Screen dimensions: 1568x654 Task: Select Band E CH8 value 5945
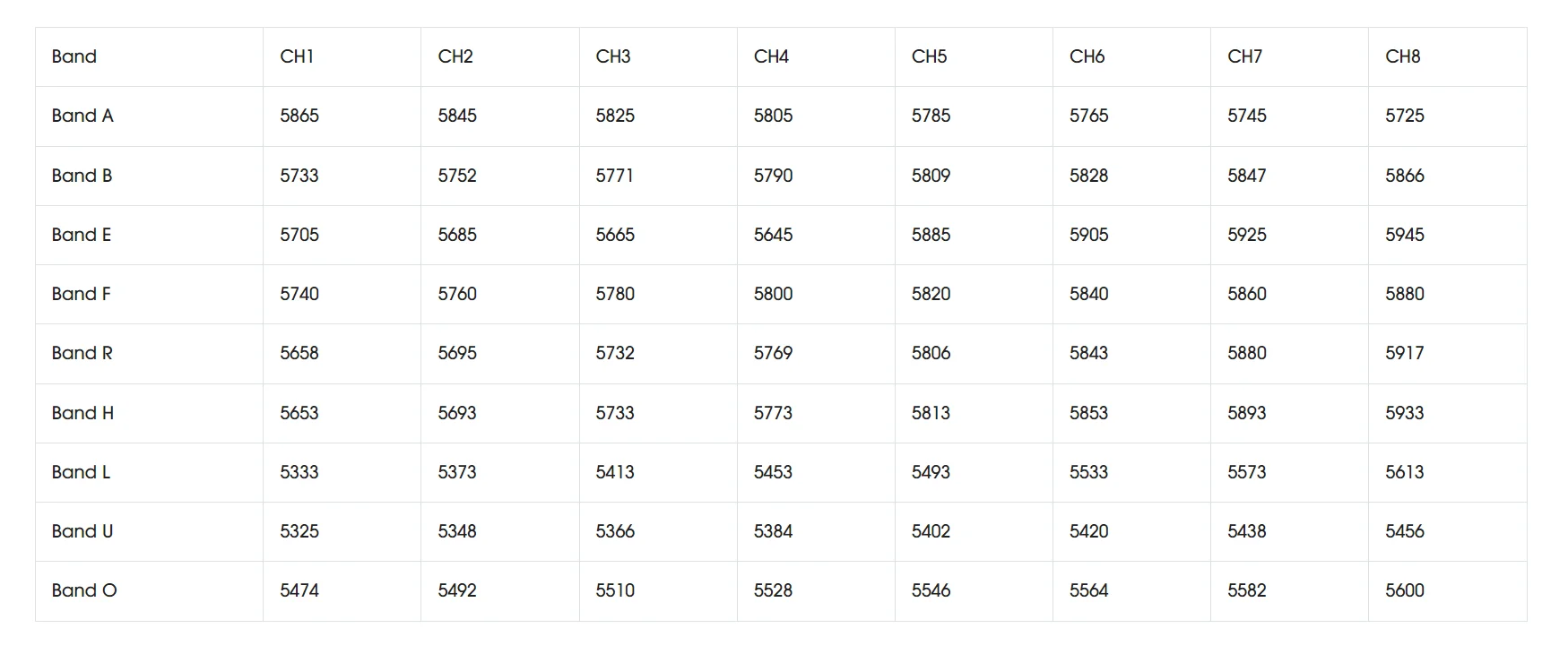[x=1405, y=235]
